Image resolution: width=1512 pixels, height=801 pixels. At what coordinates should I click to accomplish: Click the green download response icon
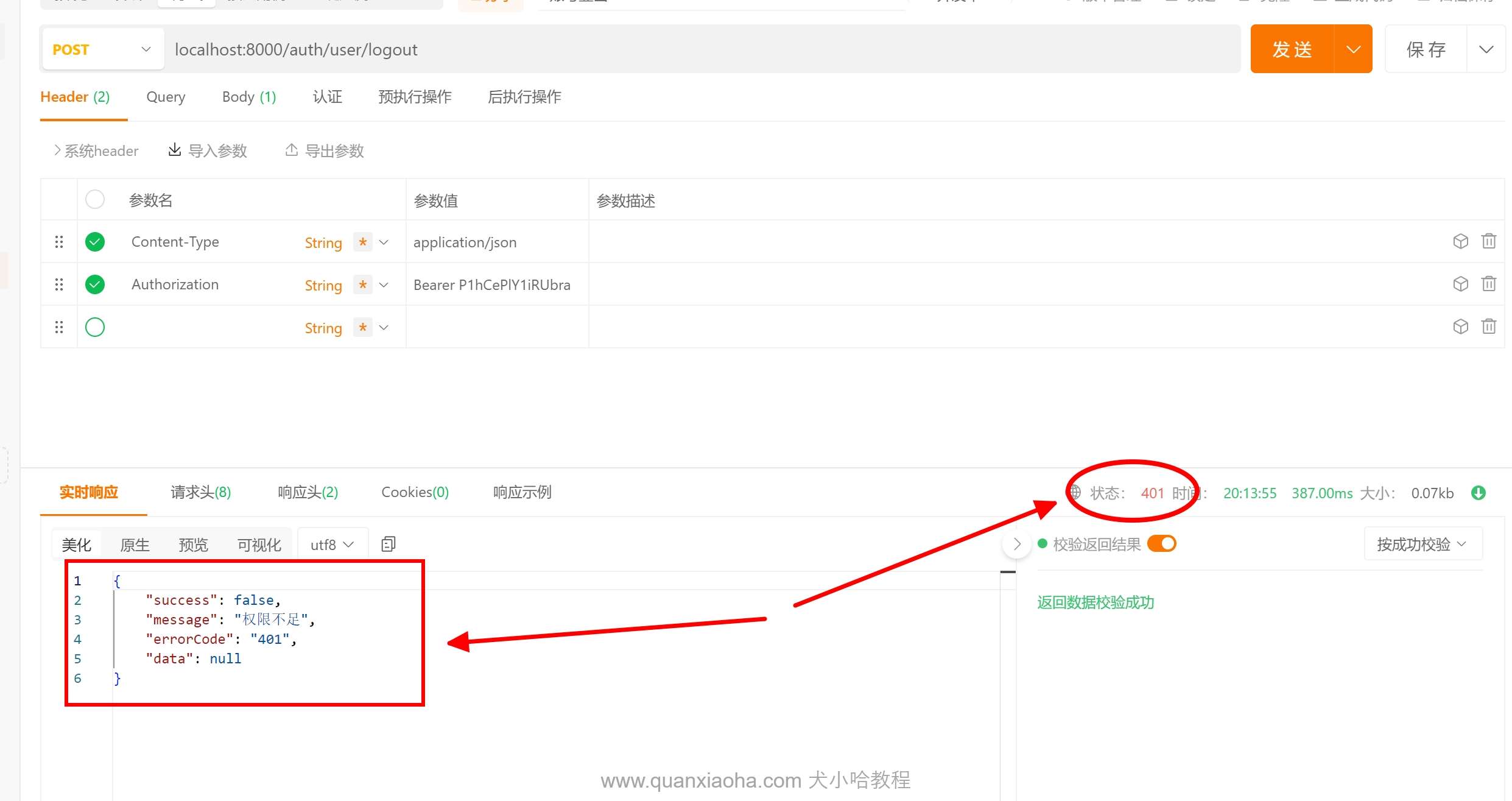point(1478,493)
